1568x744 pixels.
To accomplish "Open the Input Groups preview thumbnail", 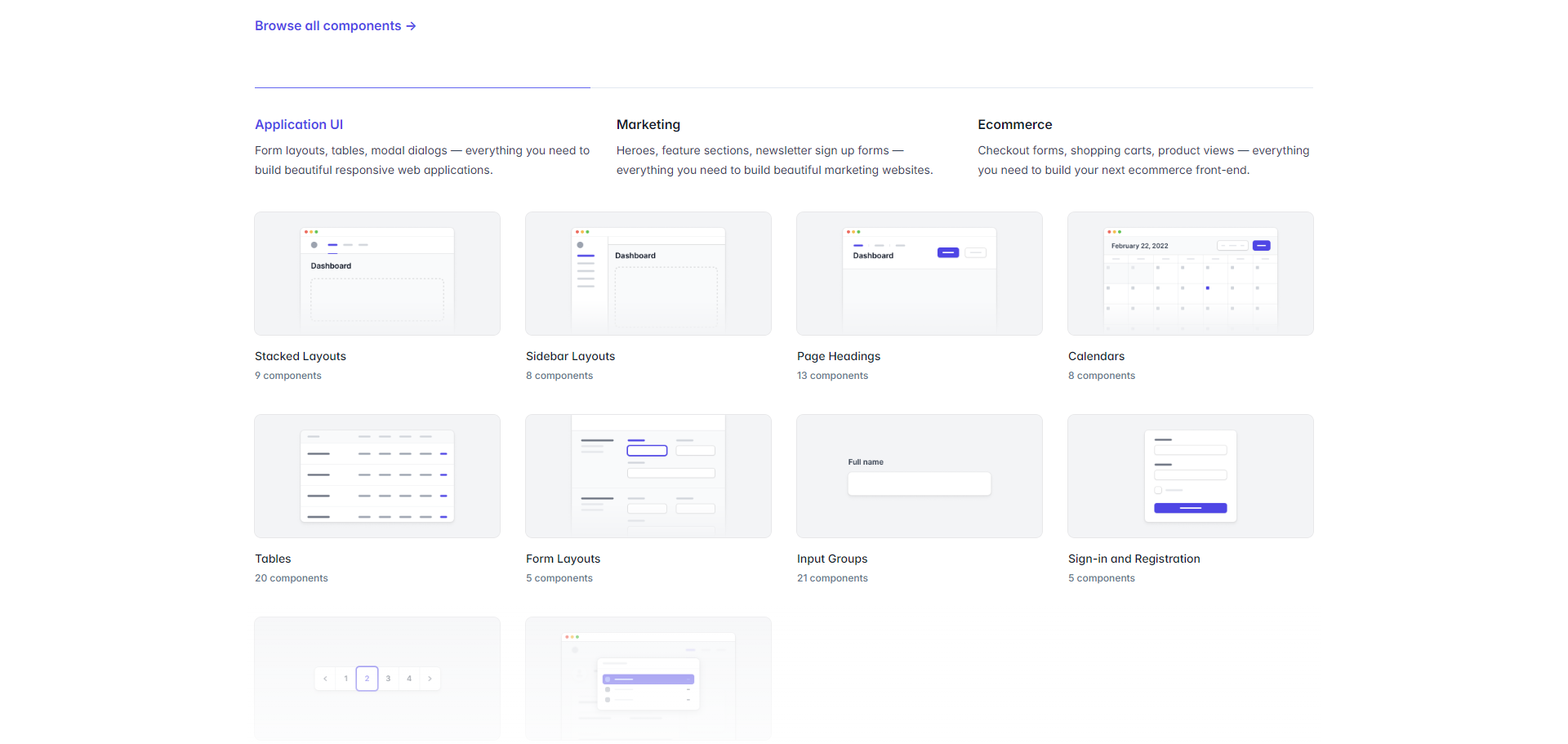I will (x=920, y=476).
